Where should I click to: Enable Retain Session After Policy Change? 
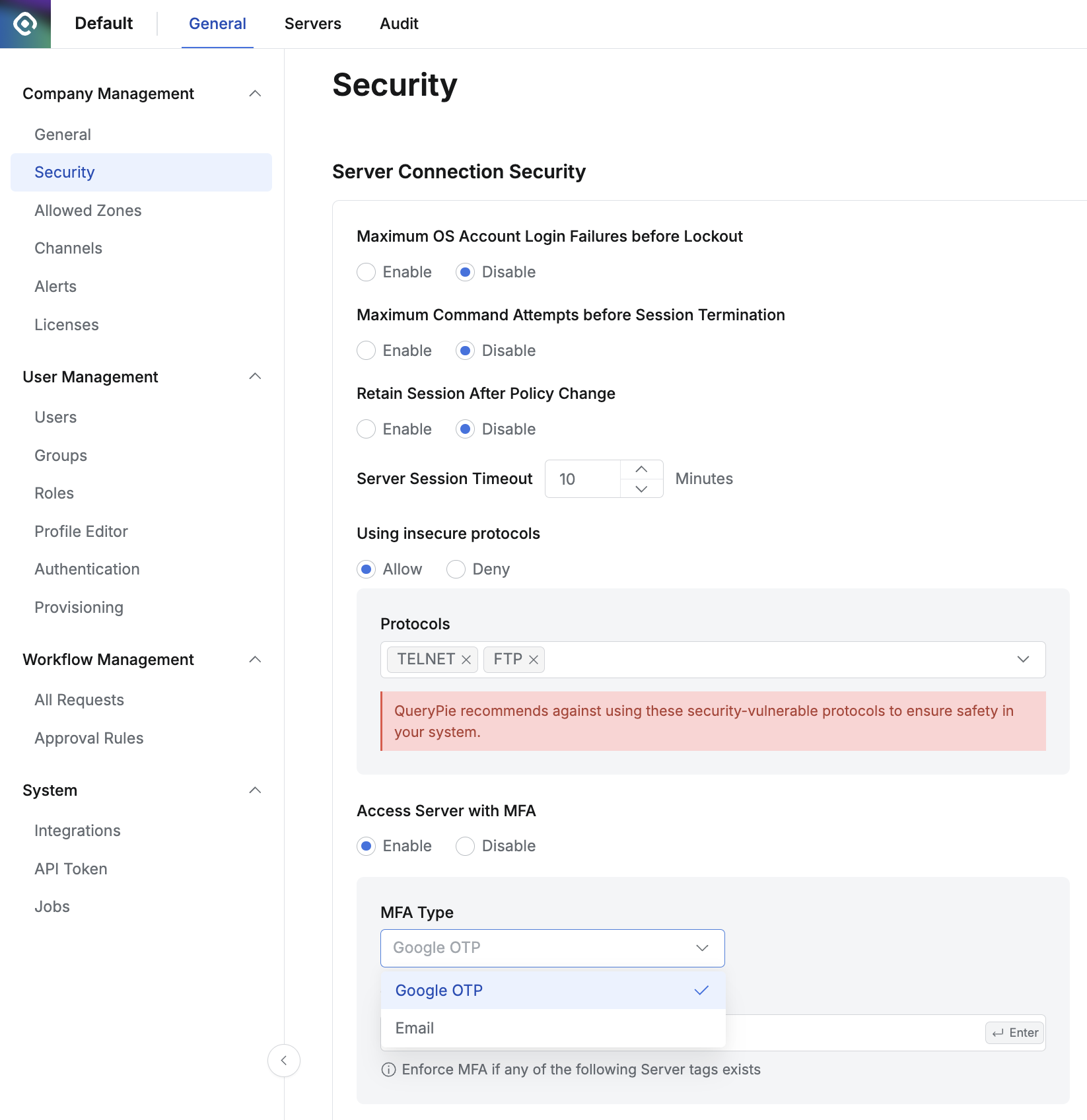coord(367,429)
